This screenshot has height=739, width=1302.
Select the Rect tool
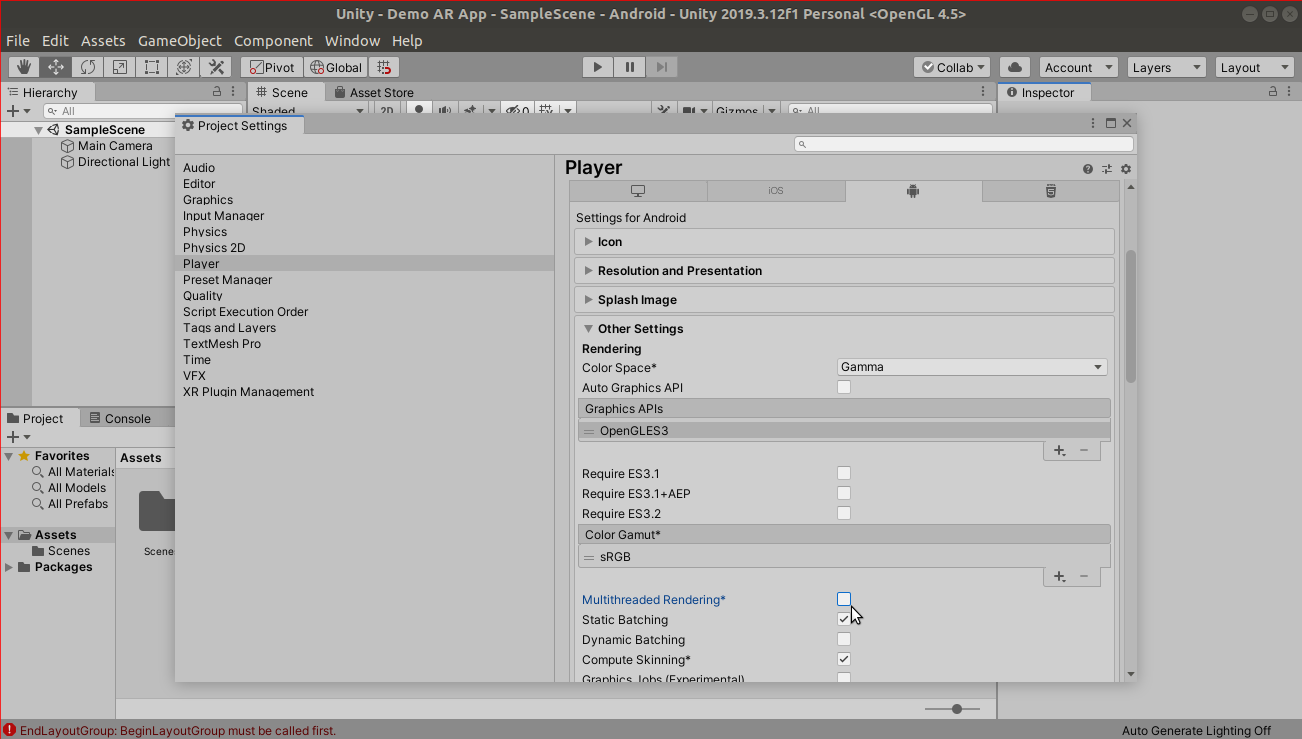click(x=152, y=67)
